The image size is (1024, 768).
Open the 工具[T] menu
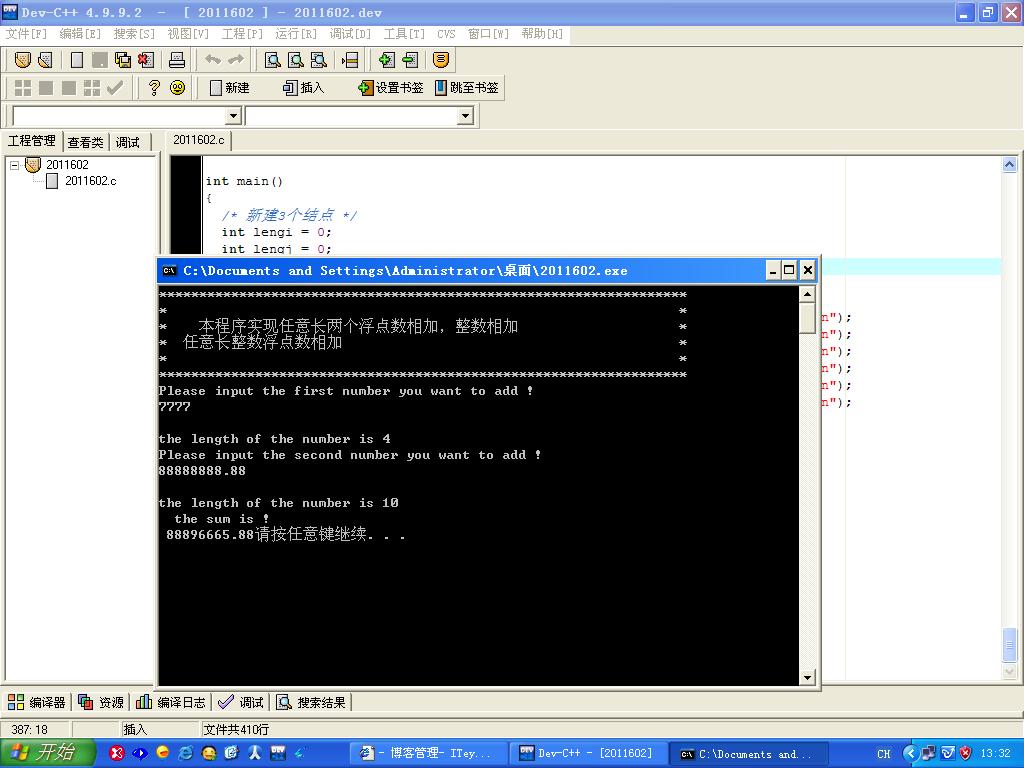404,33
